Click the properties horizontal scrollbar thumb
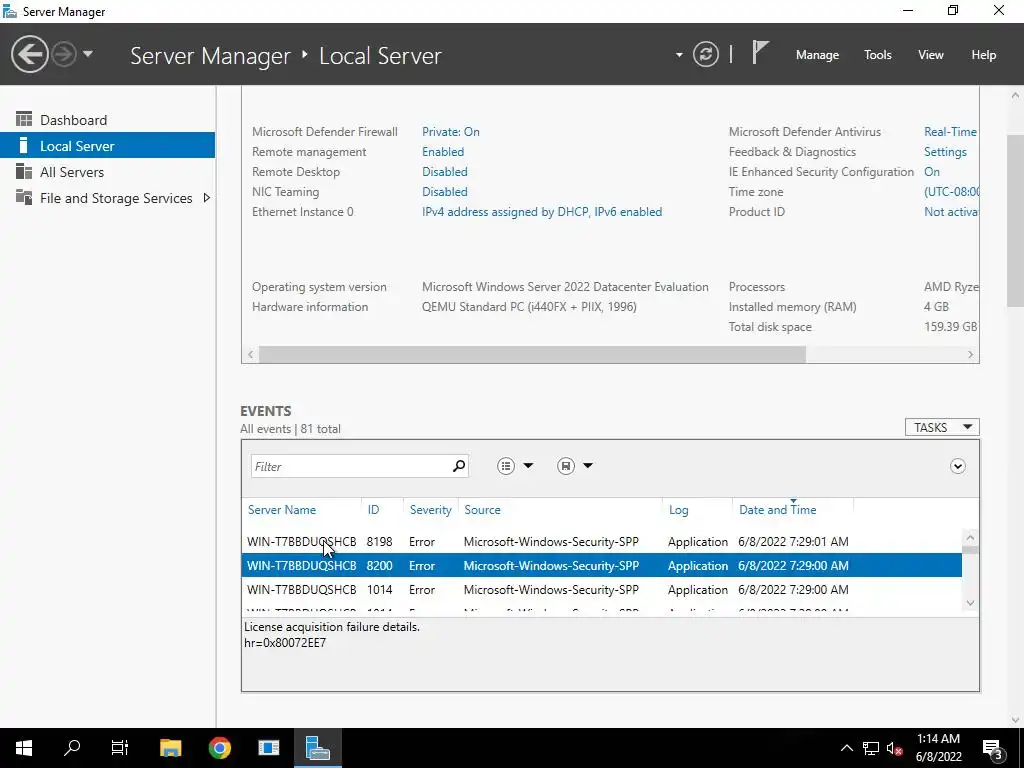Image resolution: width=1024 pixels, height=768 pixels. 532,354
